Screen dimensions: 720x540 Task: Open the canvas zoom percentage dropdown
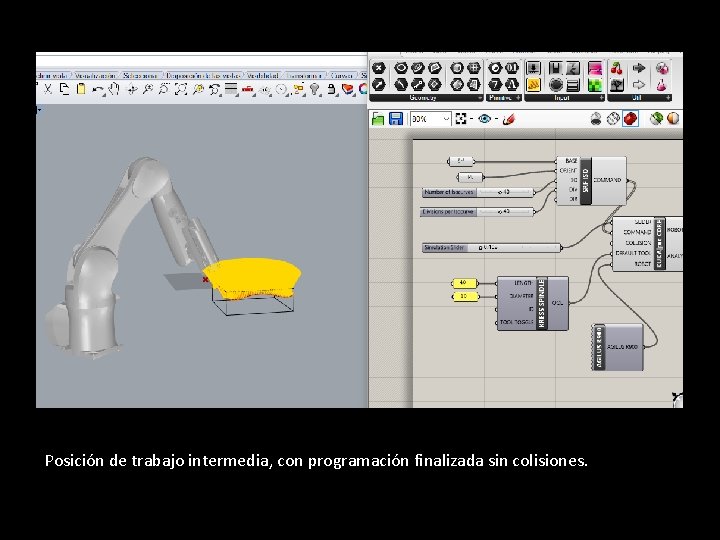coord(431,119)
